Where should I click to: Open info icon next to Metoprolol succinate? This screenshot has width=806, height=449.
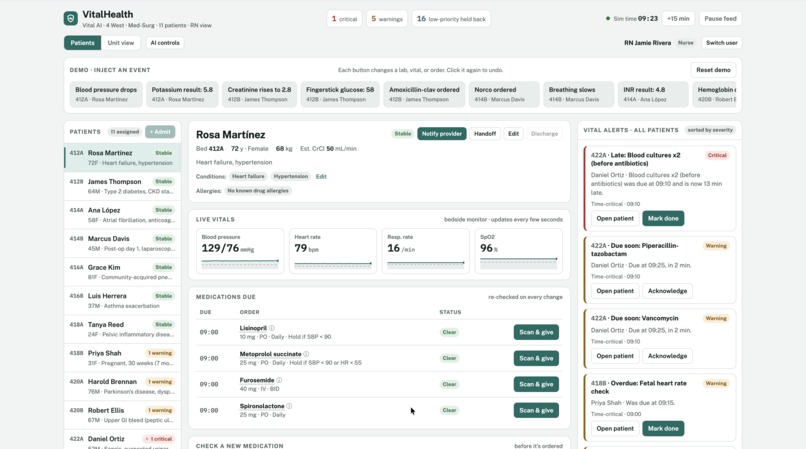pos(306,354)
